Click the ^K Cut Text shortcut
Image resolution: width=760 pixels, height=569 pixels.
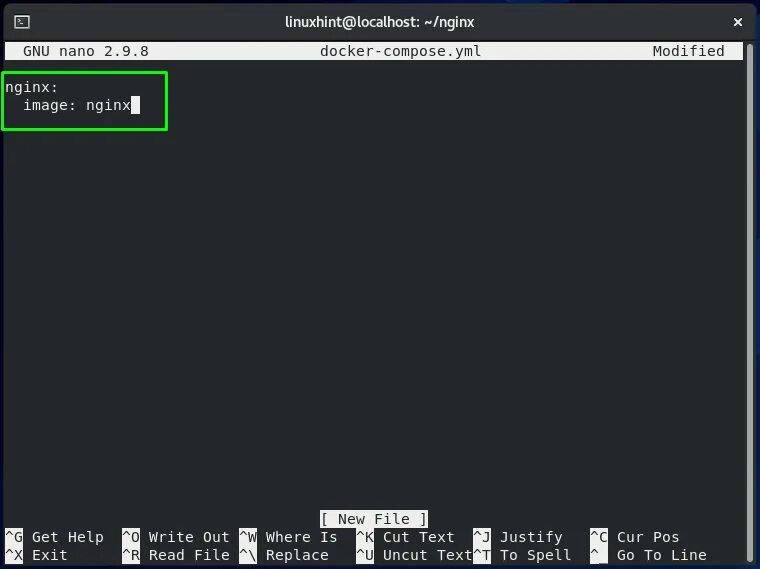[x=405, y=537]
